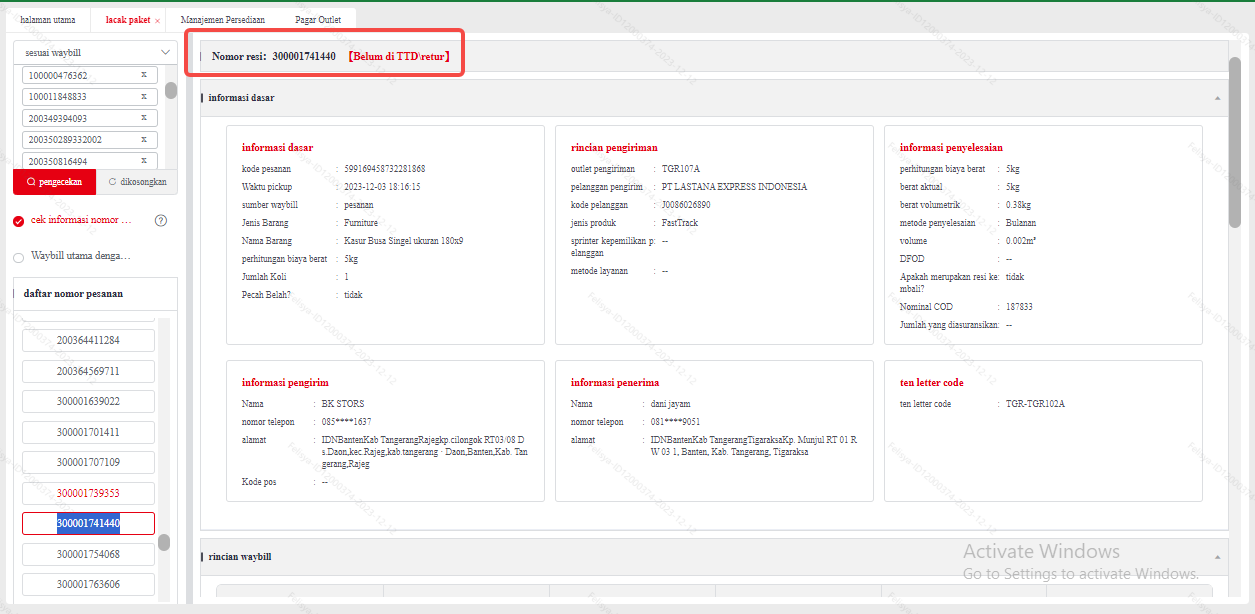Close the lacak paket tab

(157, 21)
